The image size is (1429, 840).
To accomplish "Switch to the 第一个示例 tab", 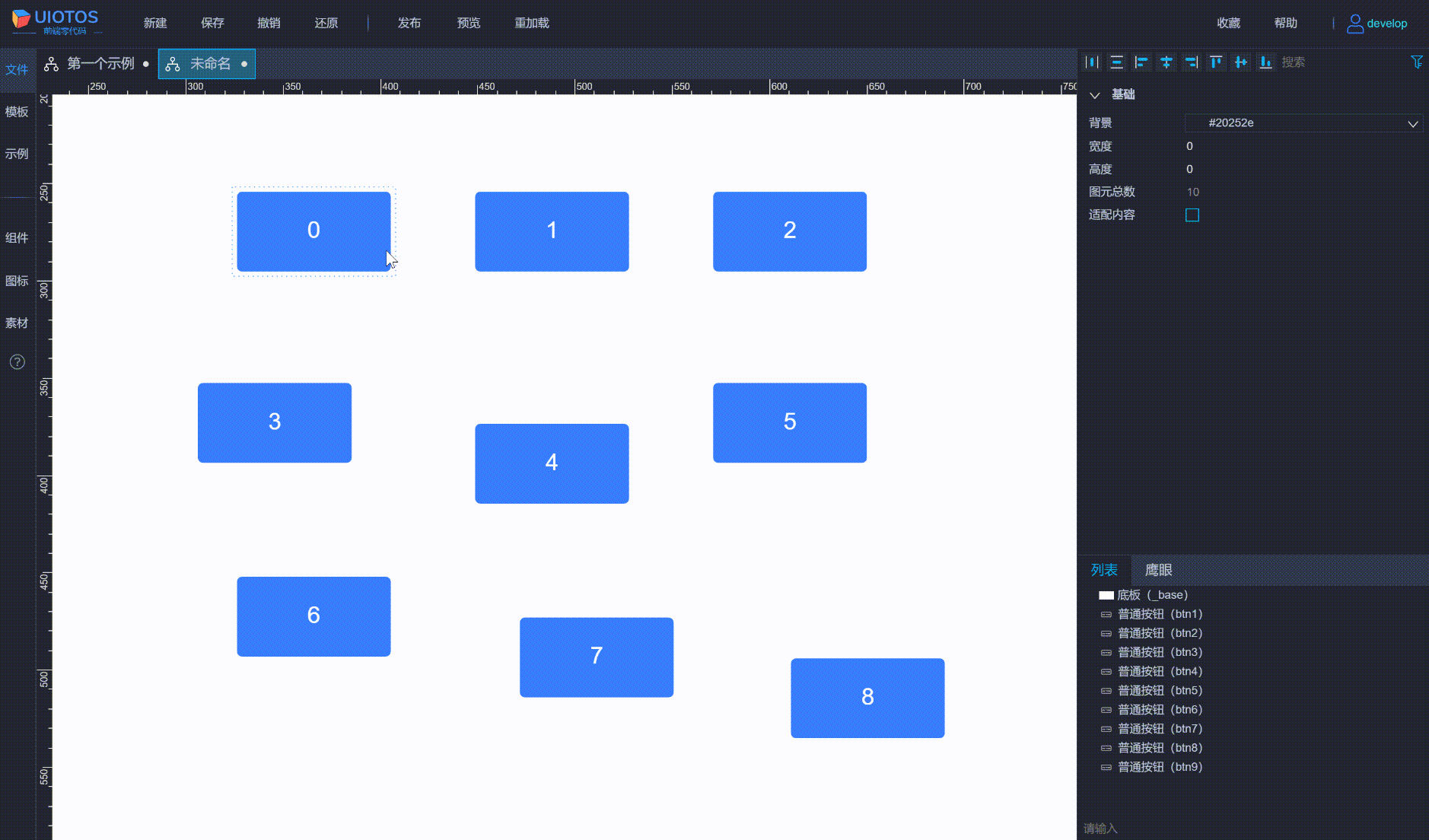I will 97,64.
